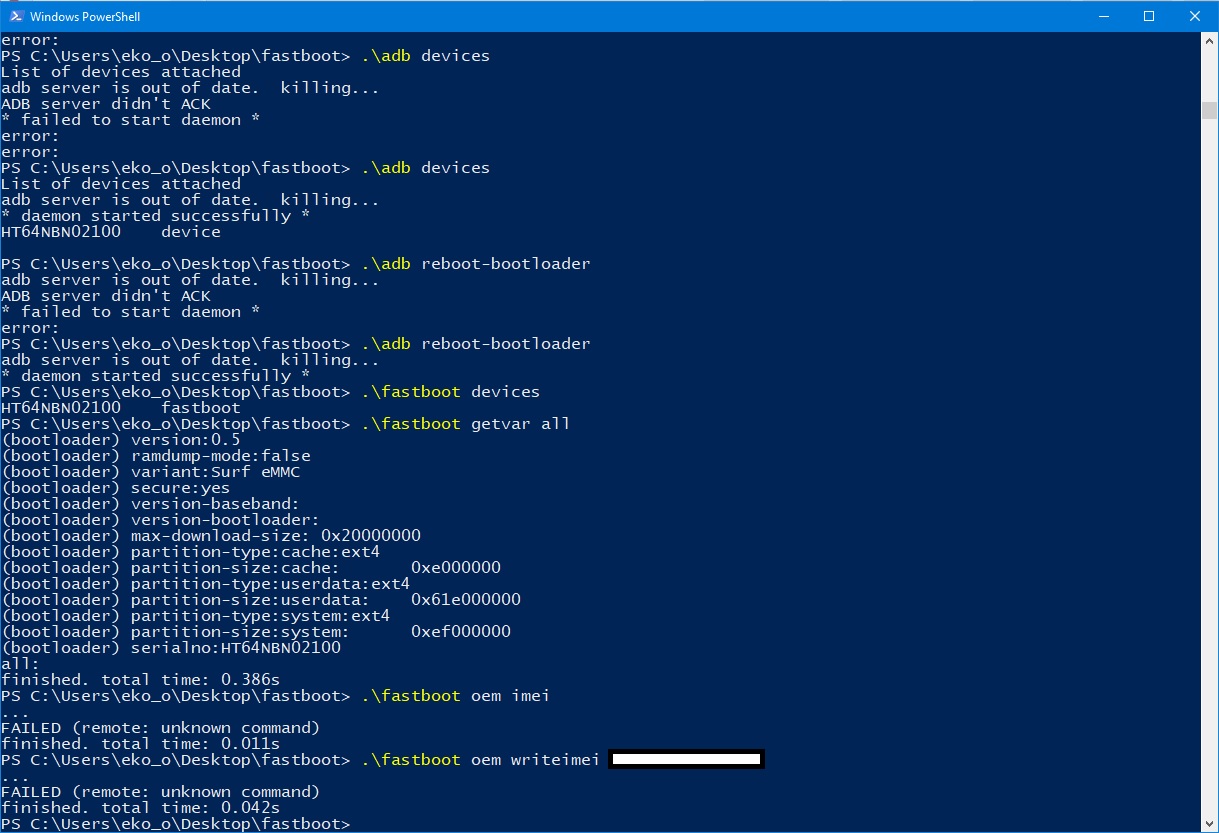
Task: Click the scrollbar up arrow
Action: click(x=1209, y=41)
